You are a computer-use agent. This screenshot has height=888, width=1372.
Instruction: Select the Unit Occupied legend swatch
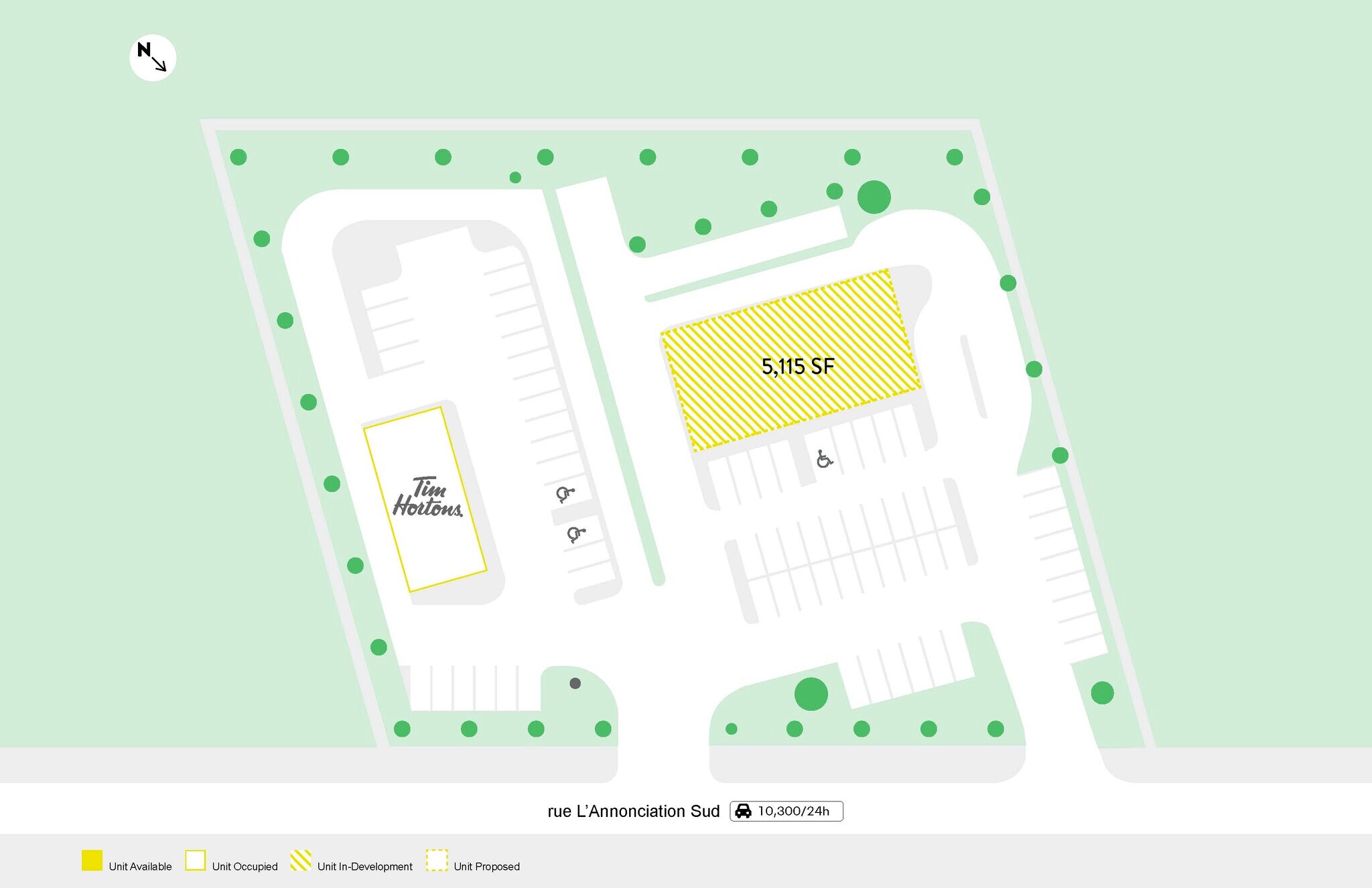point(195,860)
